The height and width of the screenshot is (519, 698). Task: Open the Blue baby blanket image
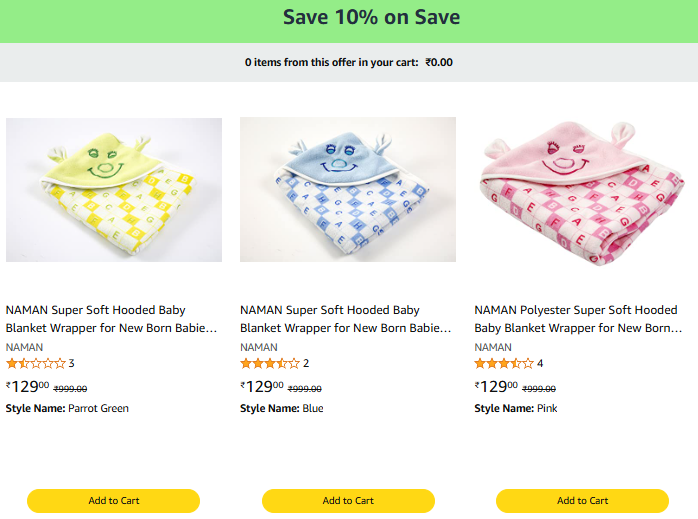[348, 190]
